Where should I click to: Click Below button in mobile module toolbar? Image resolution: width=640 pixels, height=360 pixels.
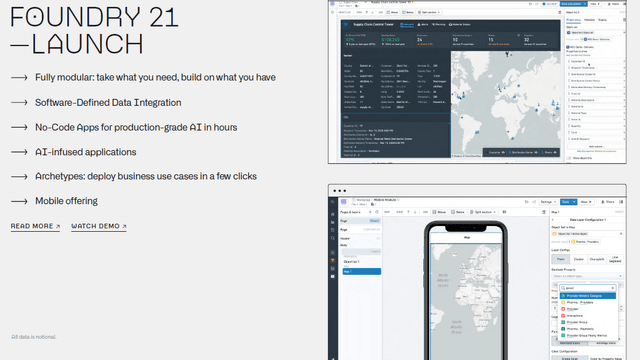pyautogui.click(x=458, y=212)
